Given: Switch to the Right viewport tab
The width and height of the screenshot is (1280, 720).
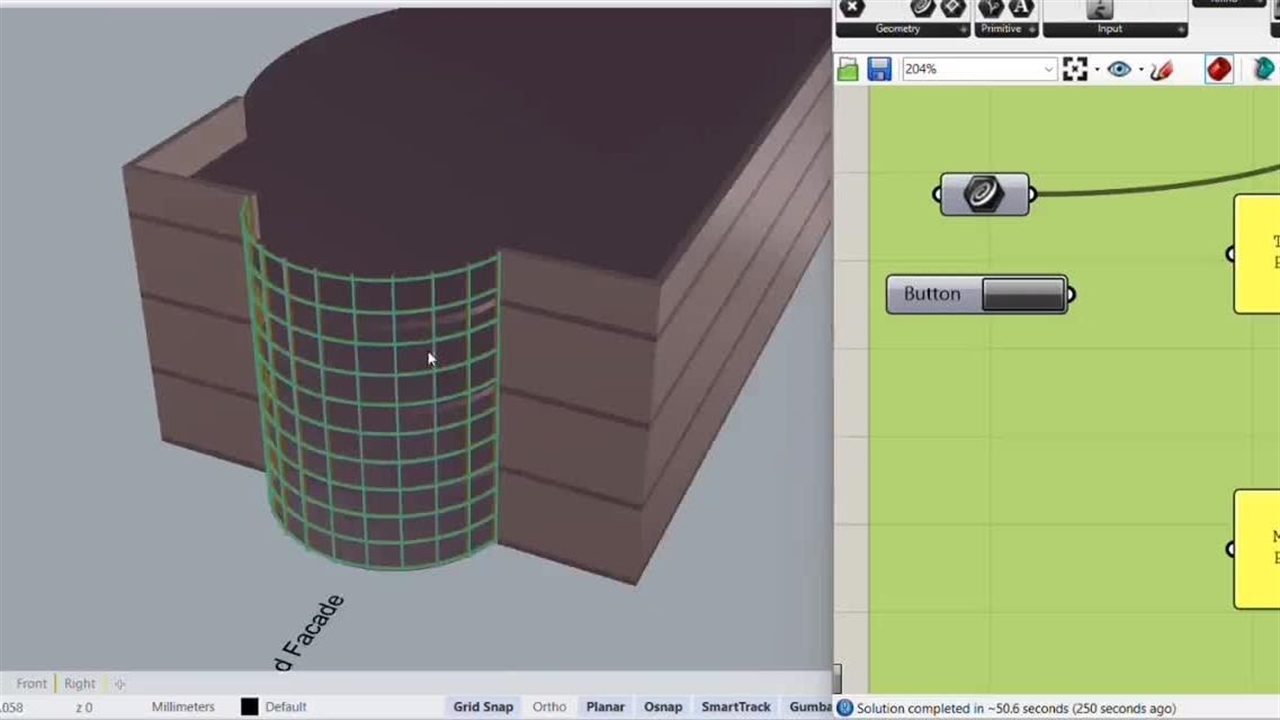Looking at the screenshot, I should click(x=80, y=684).
